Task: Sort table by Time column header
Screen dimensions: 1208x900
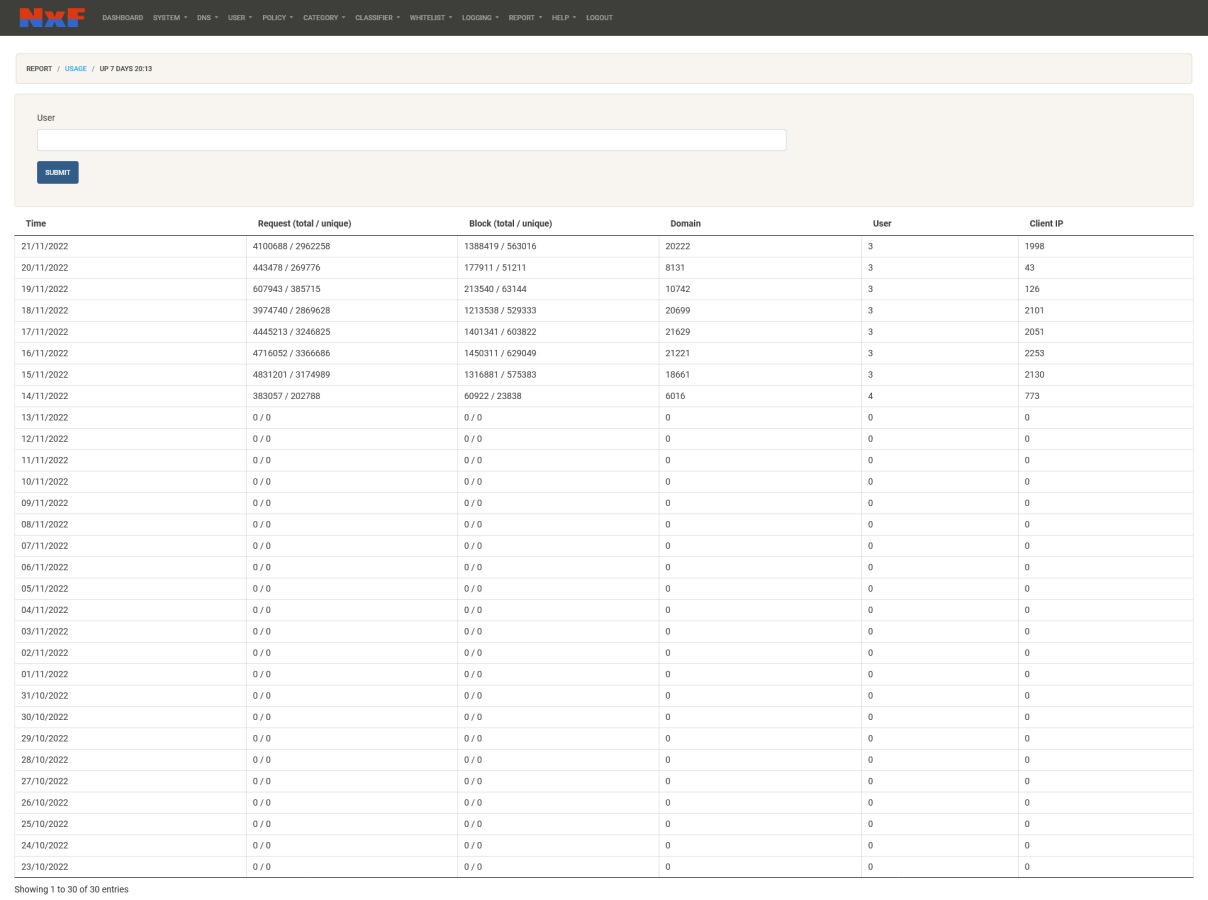Action: coord(36,223)
